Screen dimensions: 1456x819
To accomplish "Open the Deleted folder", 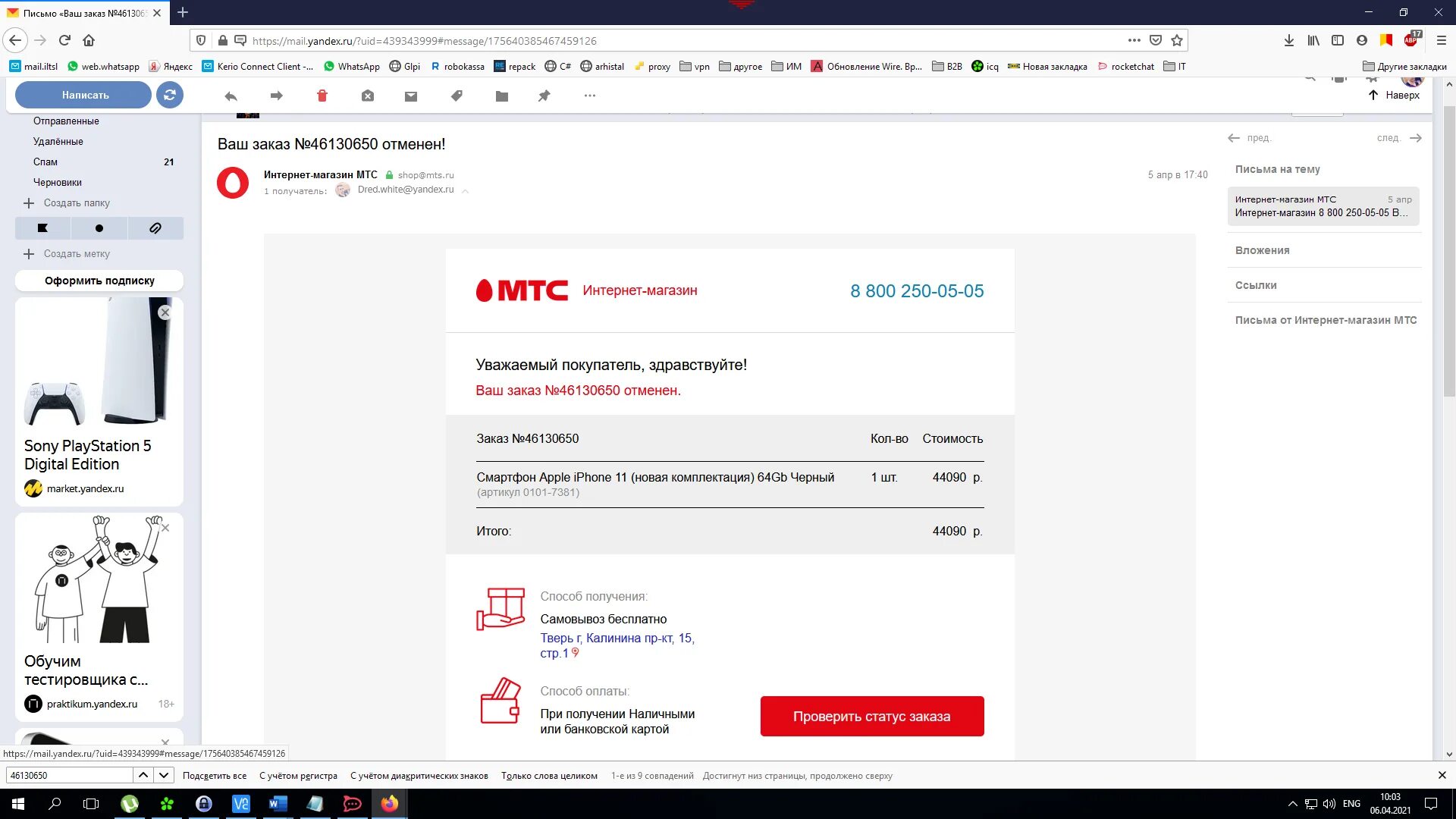I will [58, 141].
